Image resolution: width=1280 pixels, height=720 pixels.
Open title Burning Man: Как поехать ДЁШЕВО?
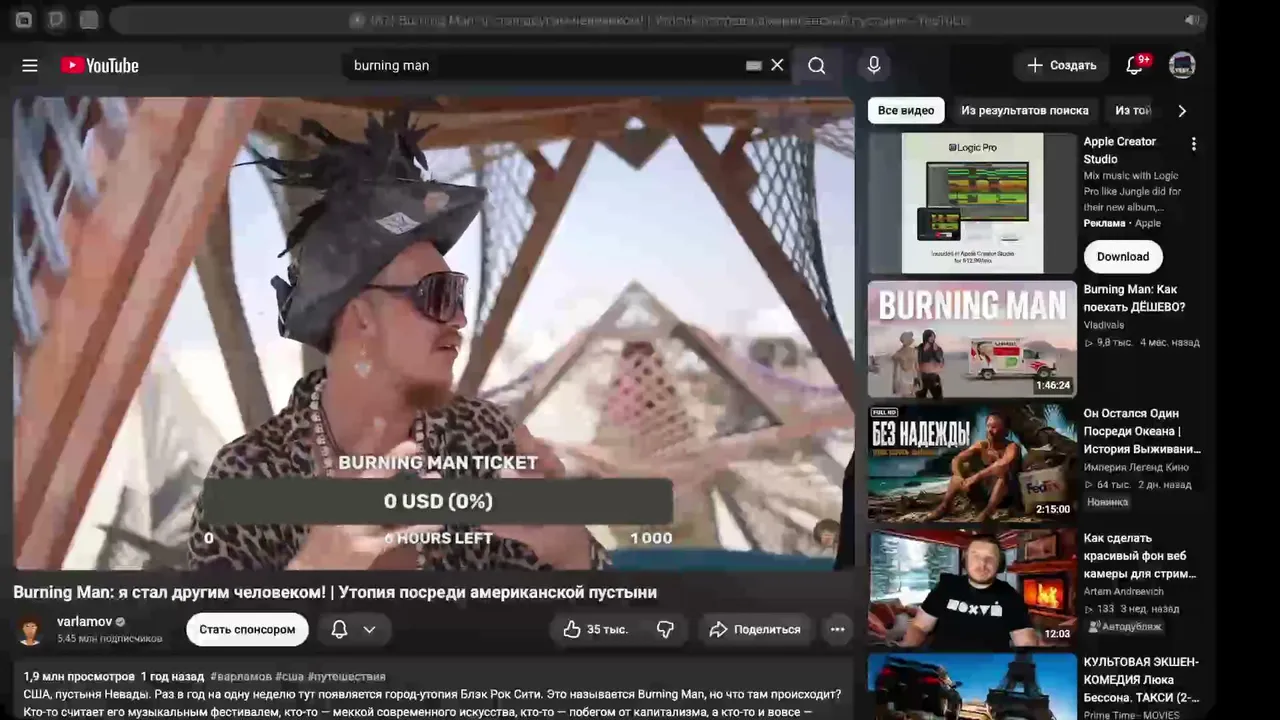(1134, 298)
